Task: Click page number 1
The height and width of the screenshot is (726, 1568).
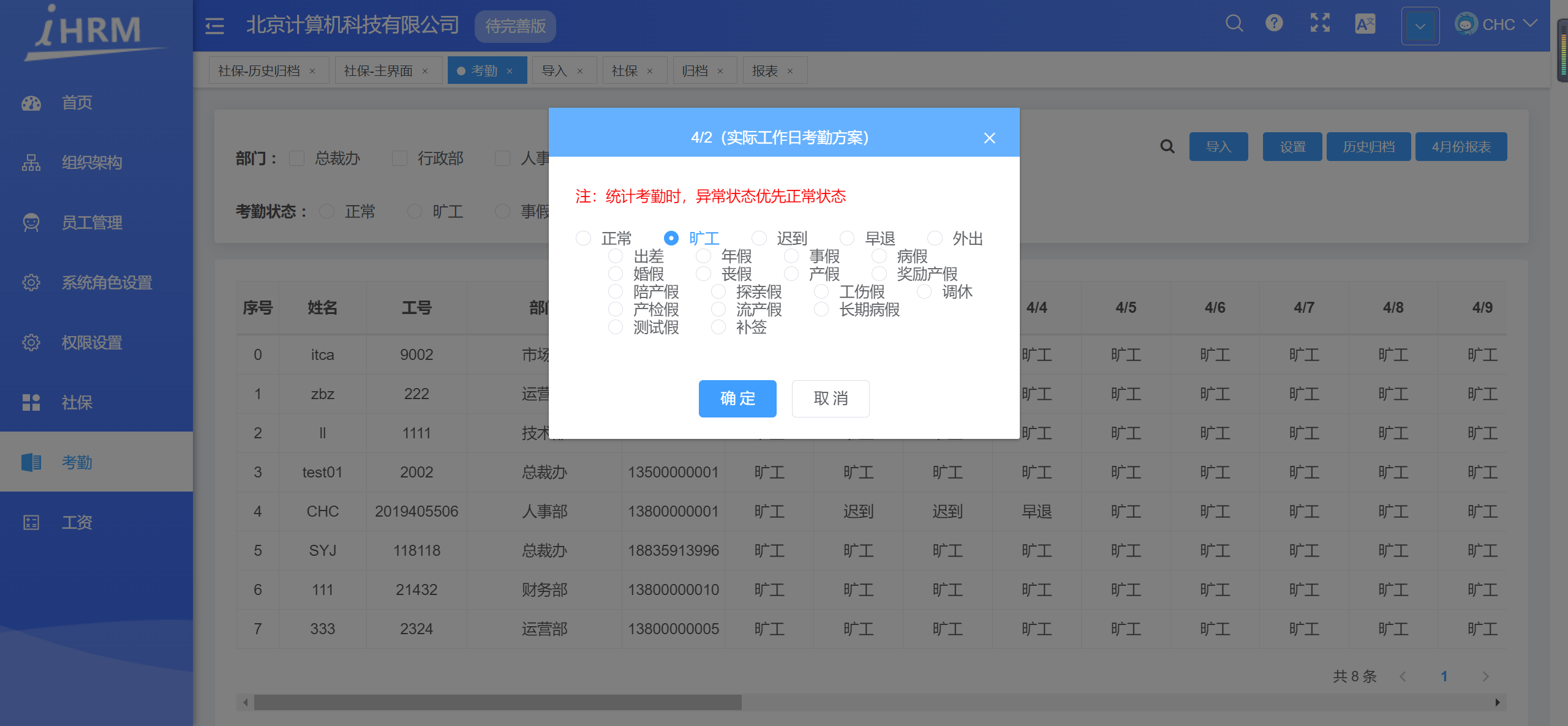Action: (1444, 676)
